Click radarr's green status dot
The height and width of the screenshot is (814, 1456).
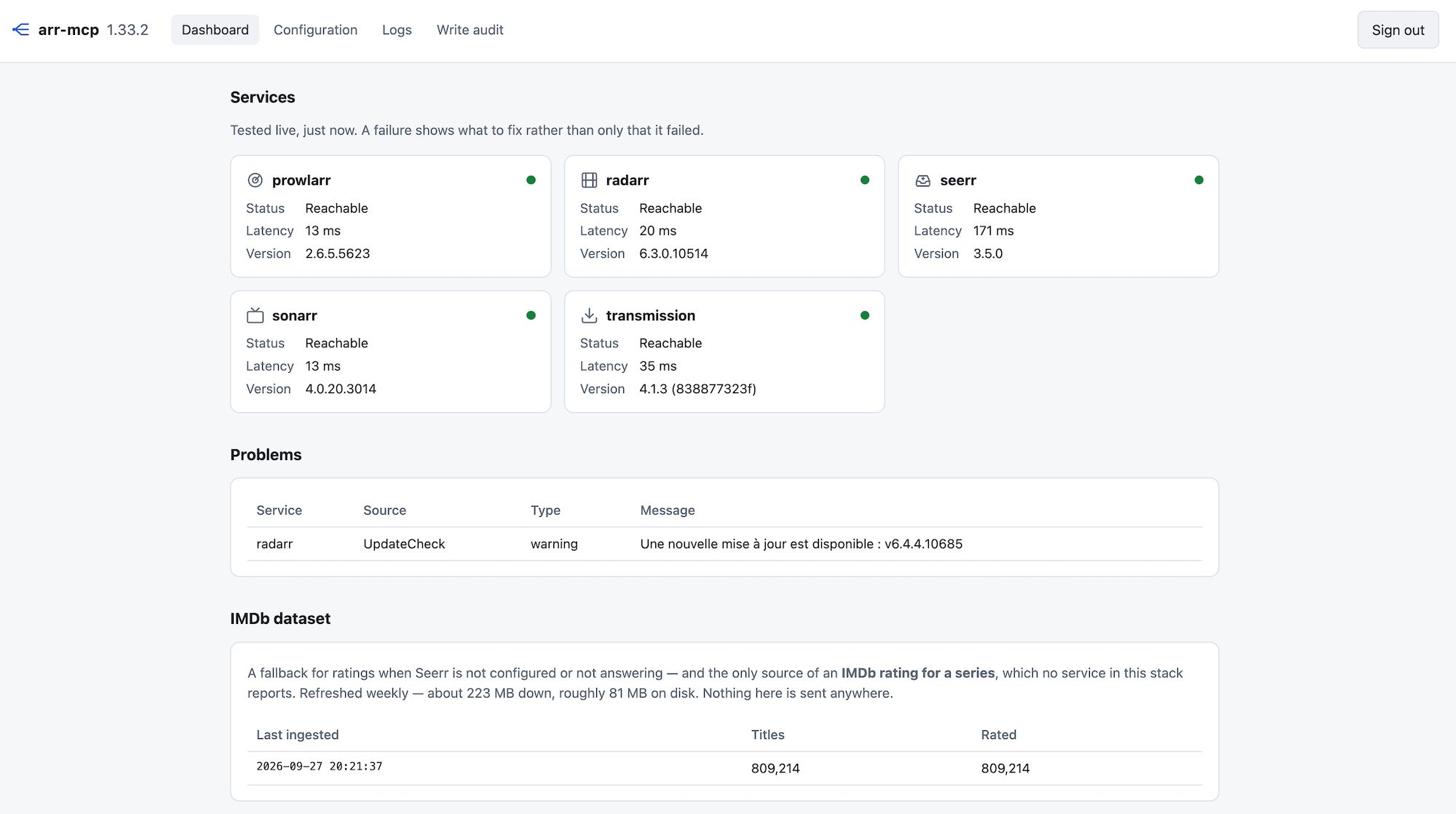tap(865, 180)
